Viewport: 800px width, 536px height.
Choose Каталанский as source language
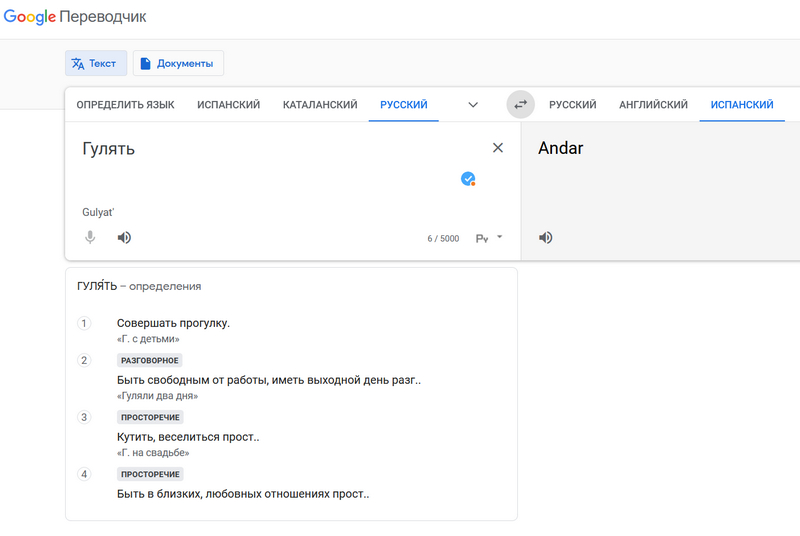tap(320, 105)
